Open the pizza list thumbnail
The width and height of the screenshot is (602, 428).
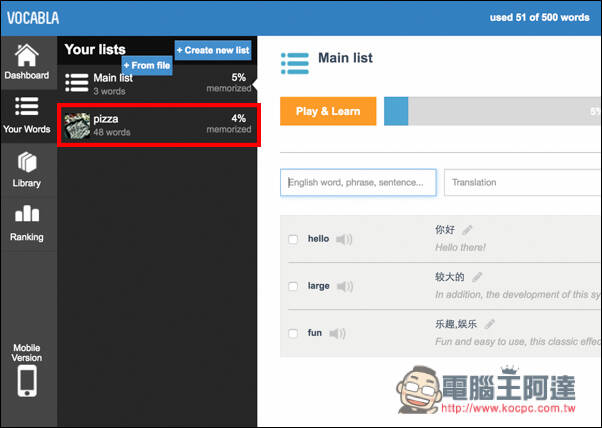[77, 125]
